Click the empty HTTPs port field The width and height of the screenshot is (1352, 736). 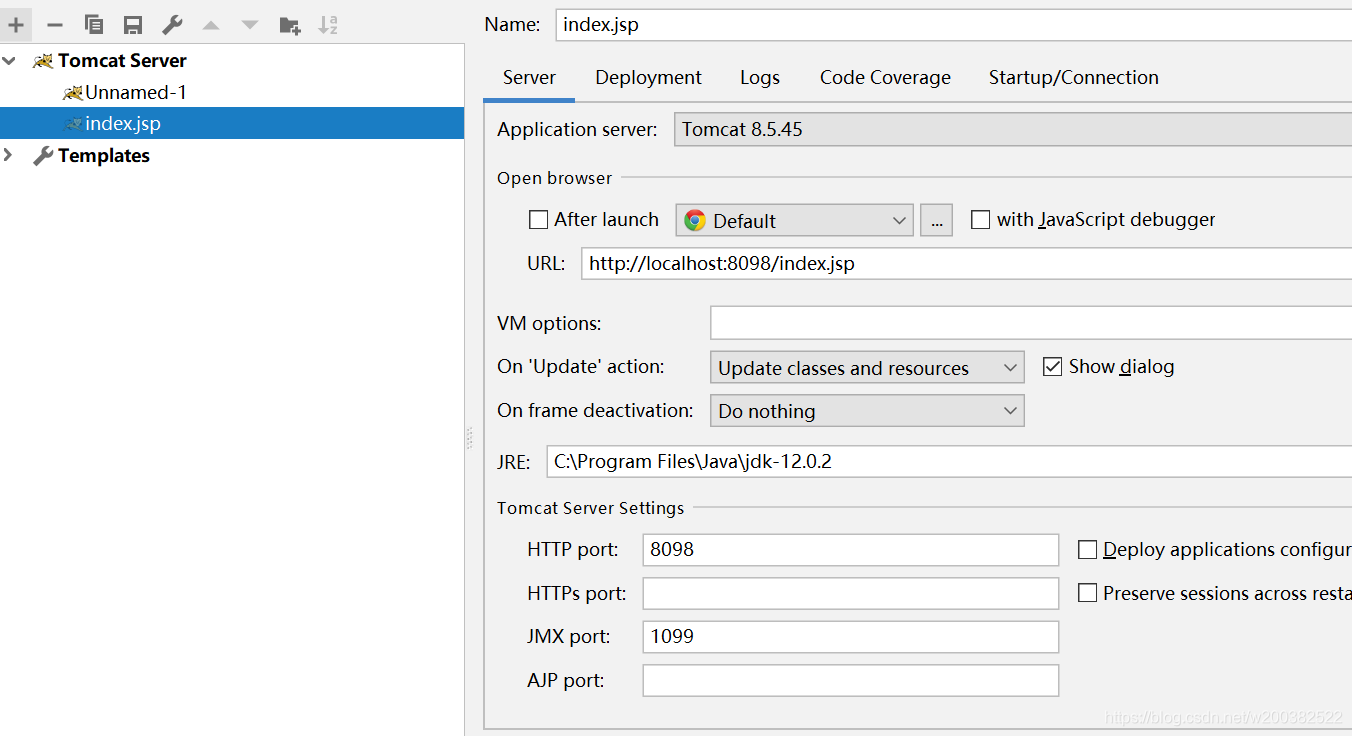click(850, 593)
